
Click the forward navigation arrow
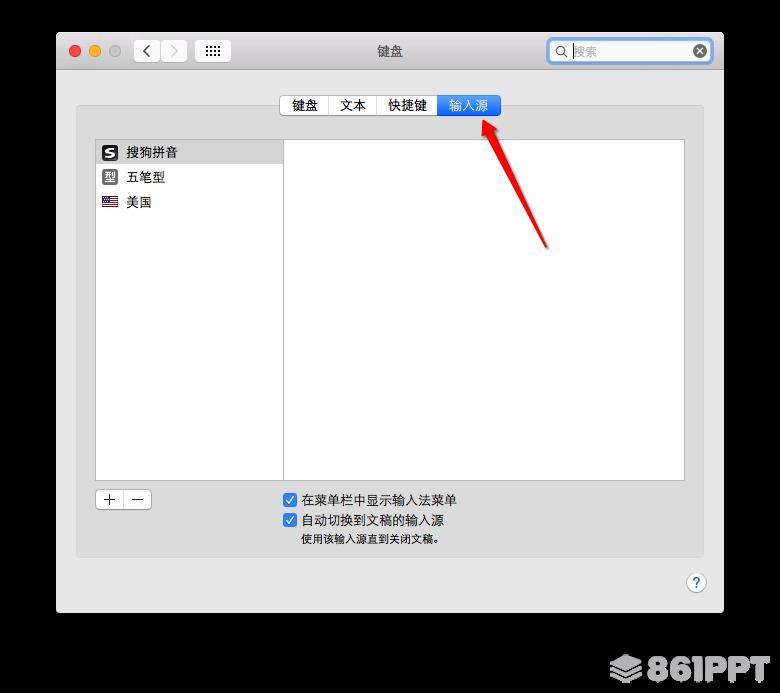[x=174, y=51]
